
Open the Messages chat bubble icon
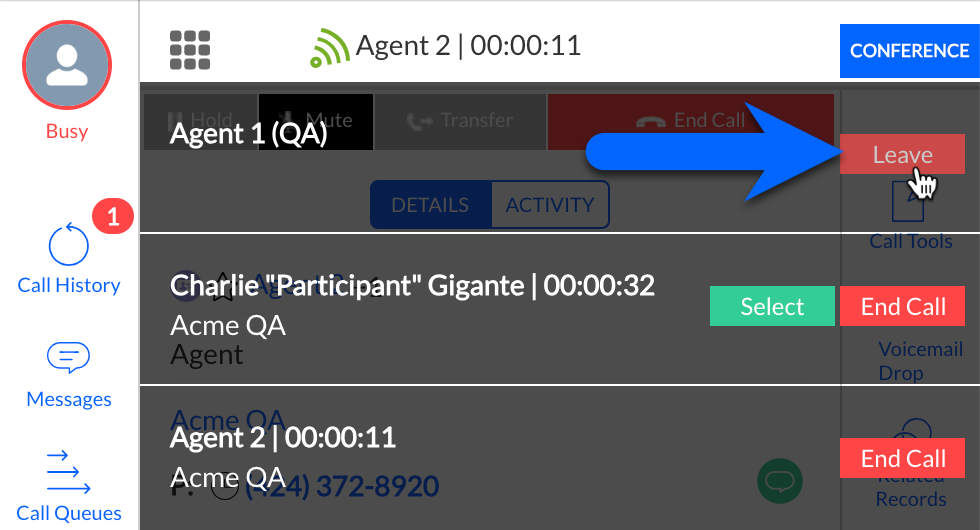click(69, 358)
